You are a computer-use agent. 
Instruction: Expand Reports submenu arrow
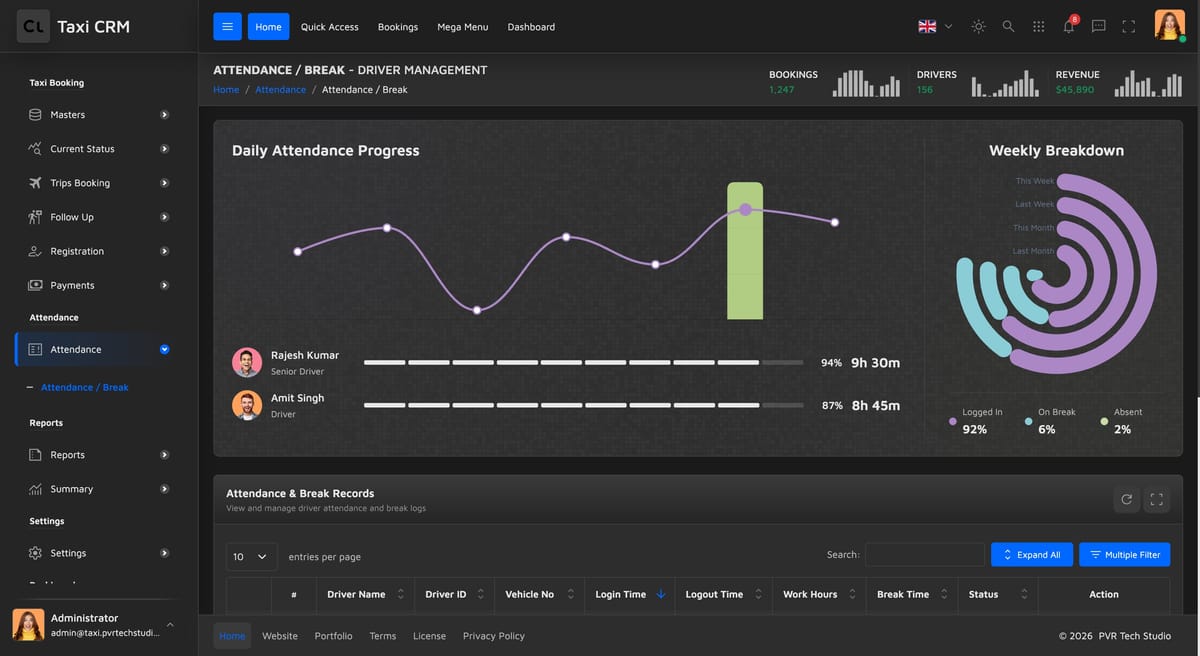click(165, 455)
